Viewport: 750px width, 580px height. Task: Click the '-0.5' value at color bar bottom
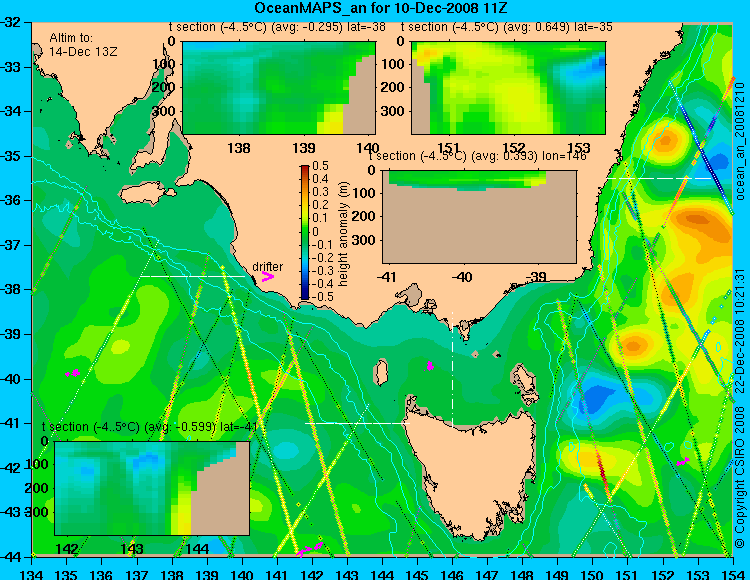[321, 296]
